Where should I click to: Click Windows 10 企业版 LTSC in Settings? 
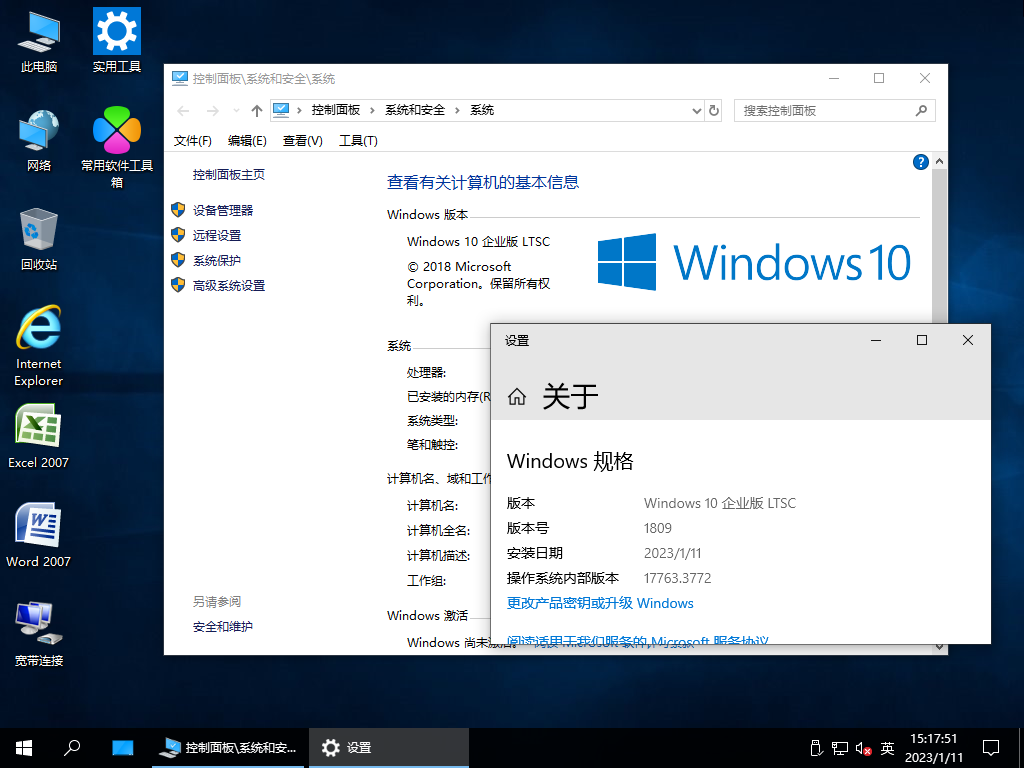pyautogui.click(x=720, y=503)
